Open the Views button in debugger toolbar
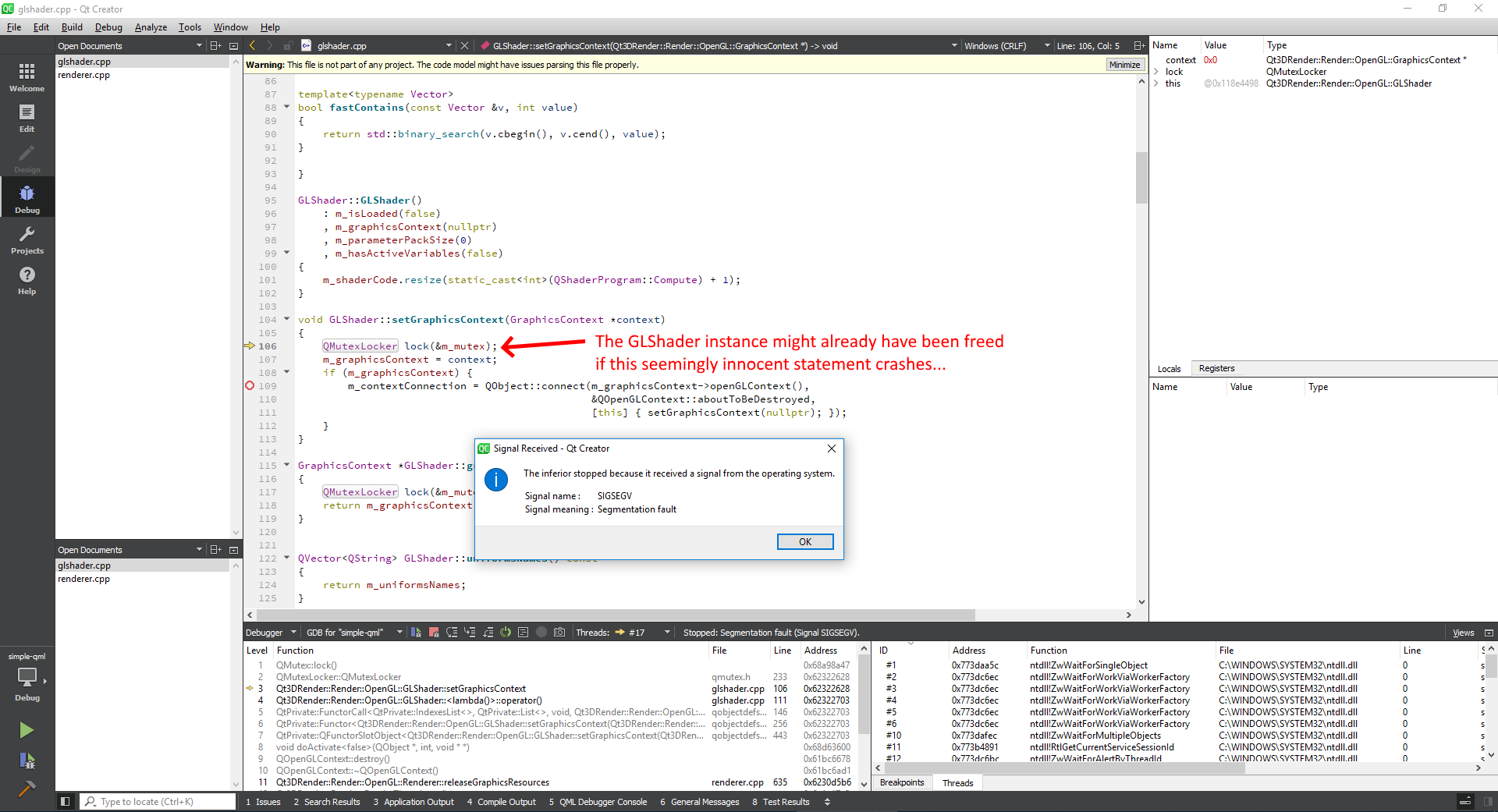The width and height of the screenshot is (1498, 812). [x=1463, y=633]
